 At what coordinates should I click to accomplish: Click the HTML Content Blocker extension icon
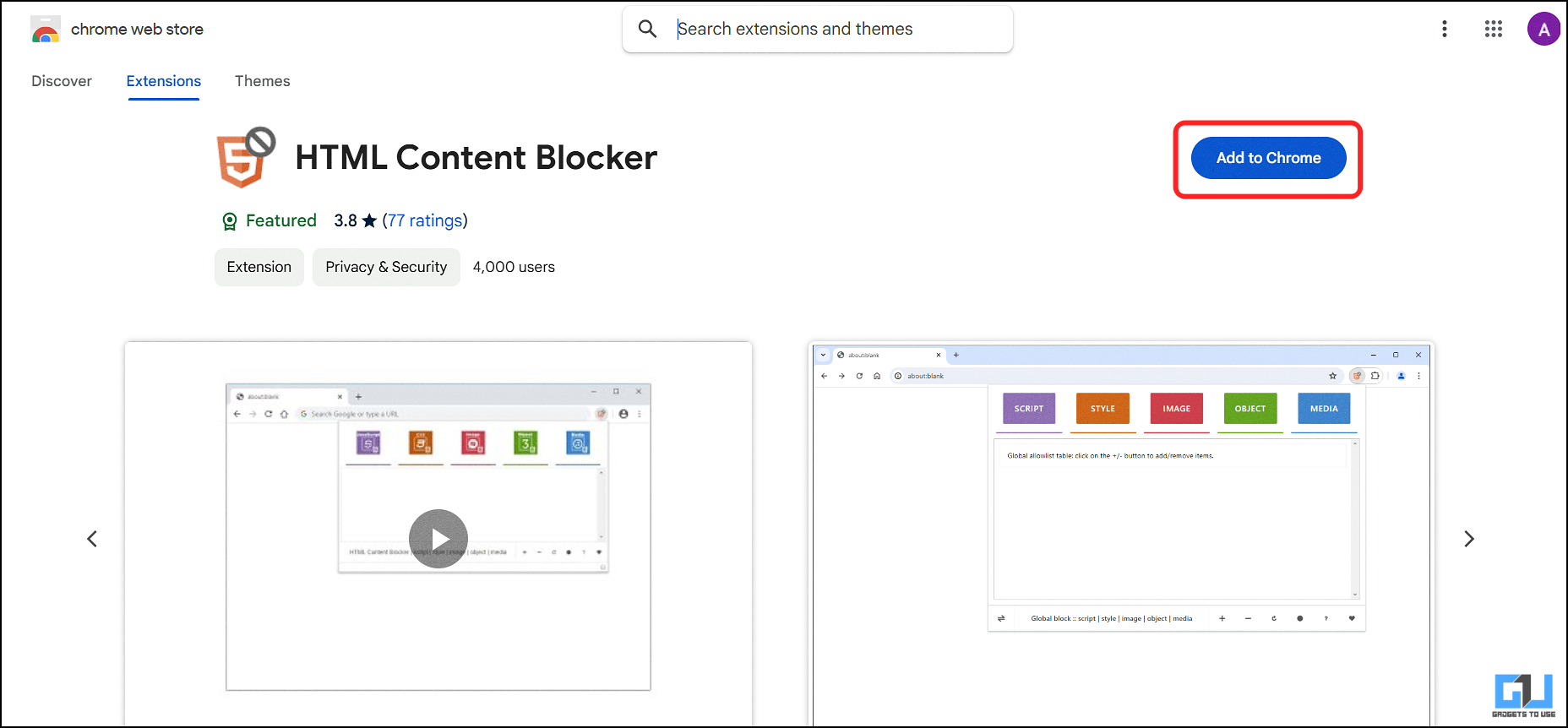246,157
